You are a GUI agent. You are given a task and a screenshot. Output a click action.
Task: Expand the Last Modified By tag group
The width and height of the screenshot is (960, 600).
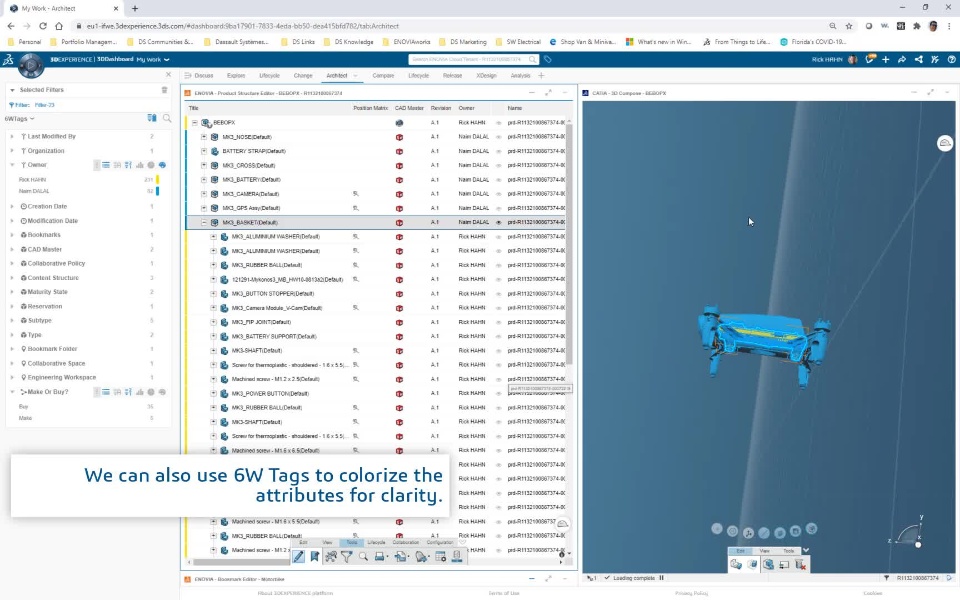pyautogui.click(x=12, y=137)
